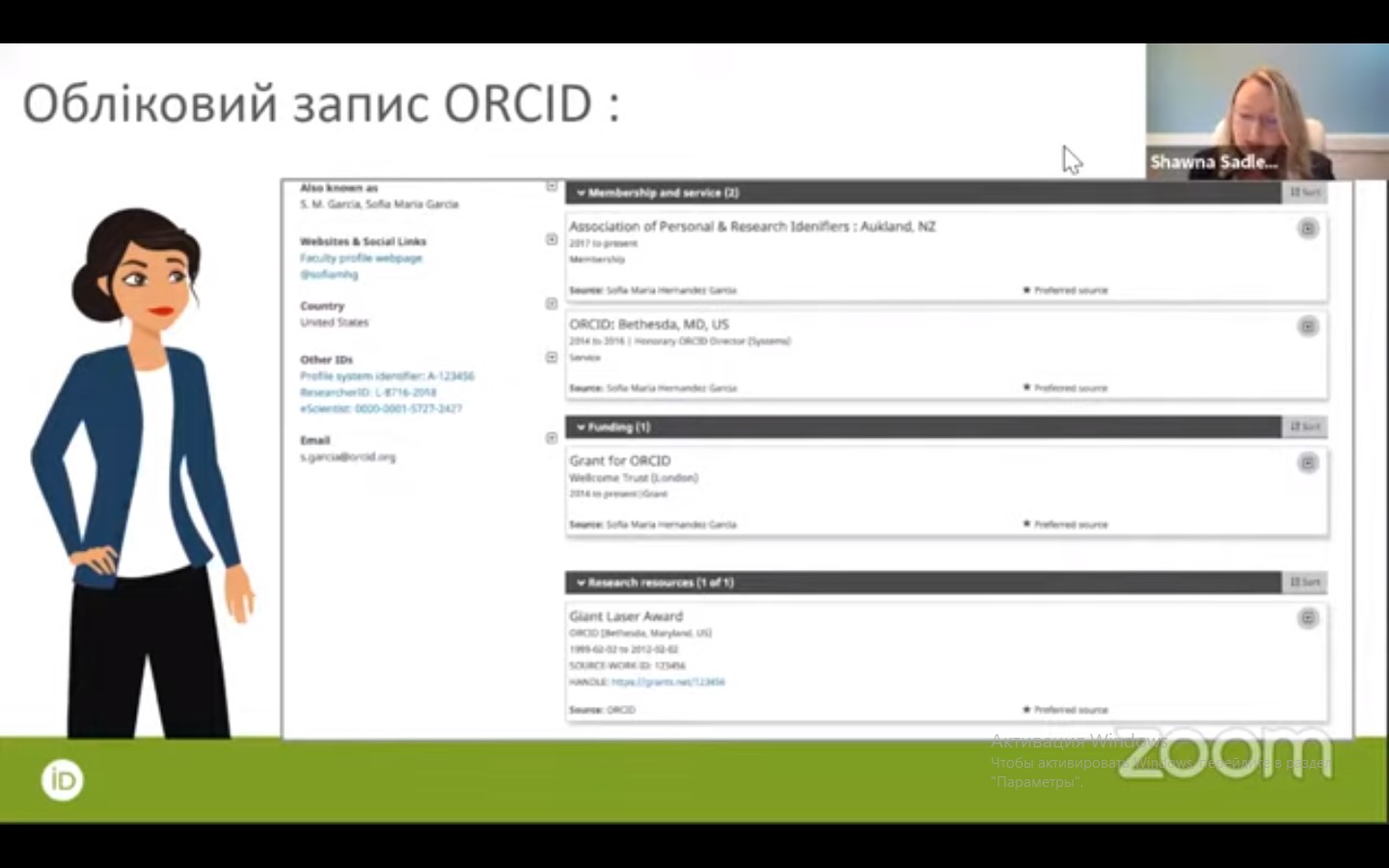Viewport: 1389px width, 868px height.
Task: Open the eScientist 0000-0001-5727-2427 link
Action: 381,409
